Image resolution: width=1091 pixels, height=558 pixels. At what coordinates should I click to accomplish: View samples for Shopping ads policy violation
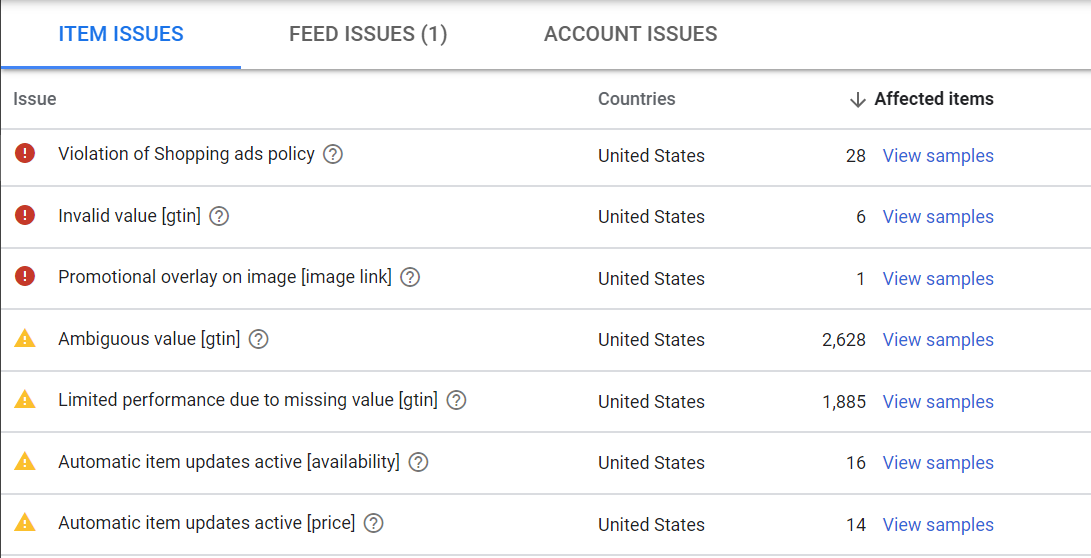[938, 156]
